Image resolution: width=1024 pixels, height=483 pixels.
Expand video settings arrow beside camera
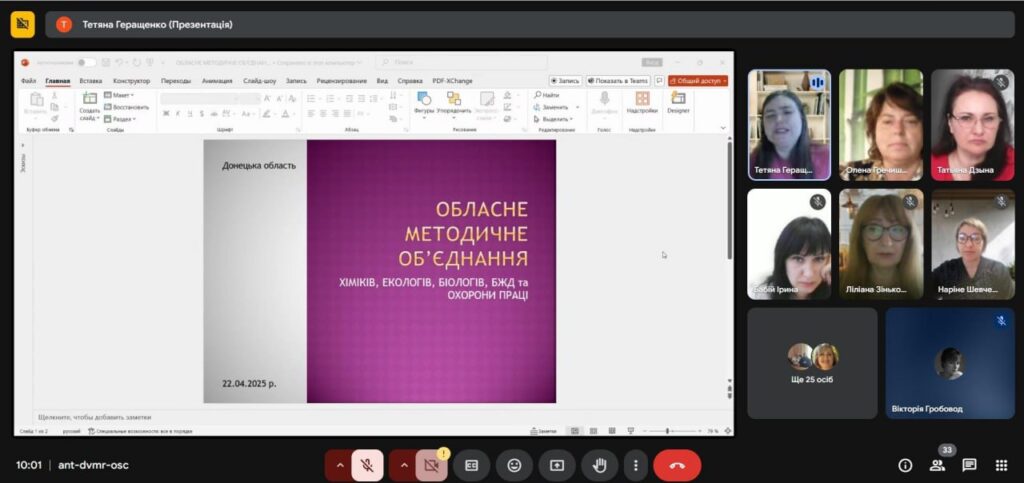[x=403, y=465]
